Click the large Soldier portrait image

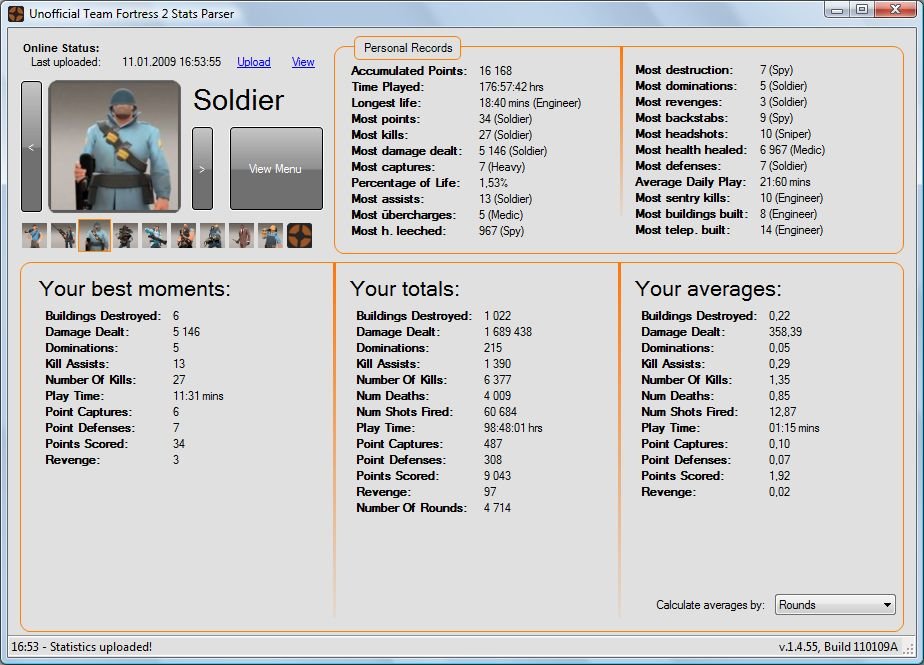[115, 146]
